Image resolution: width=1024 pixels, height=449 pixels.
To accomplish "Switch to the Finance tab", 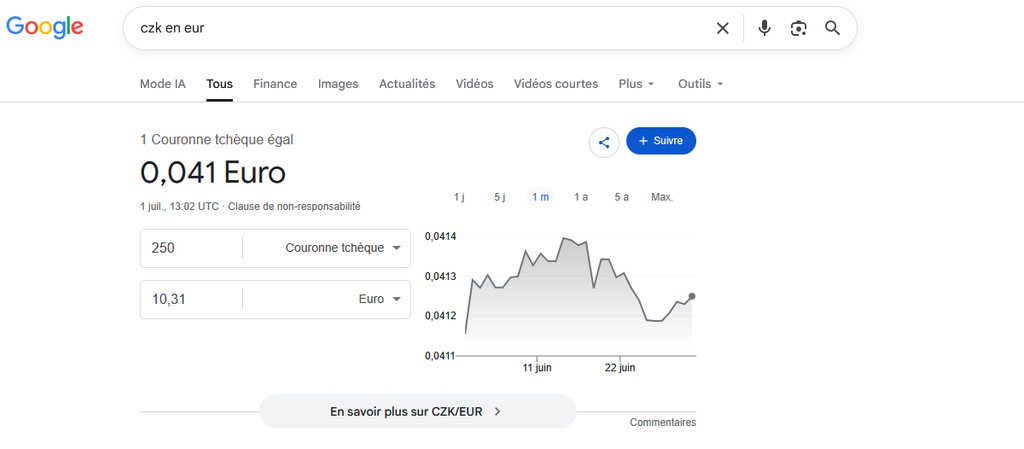I will point(275,84).
